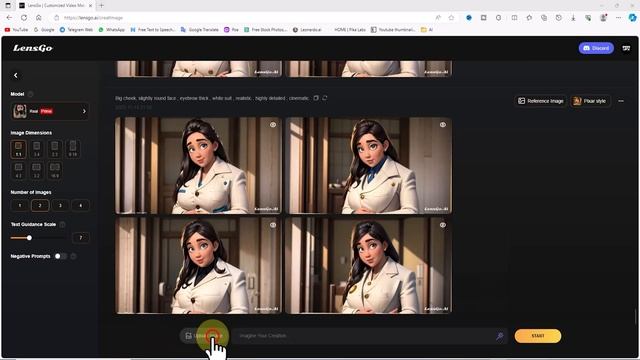Set number of images to 3
The width and height of the screenshot is (640, 360).
pyautogui.click(x=60, y=205)
